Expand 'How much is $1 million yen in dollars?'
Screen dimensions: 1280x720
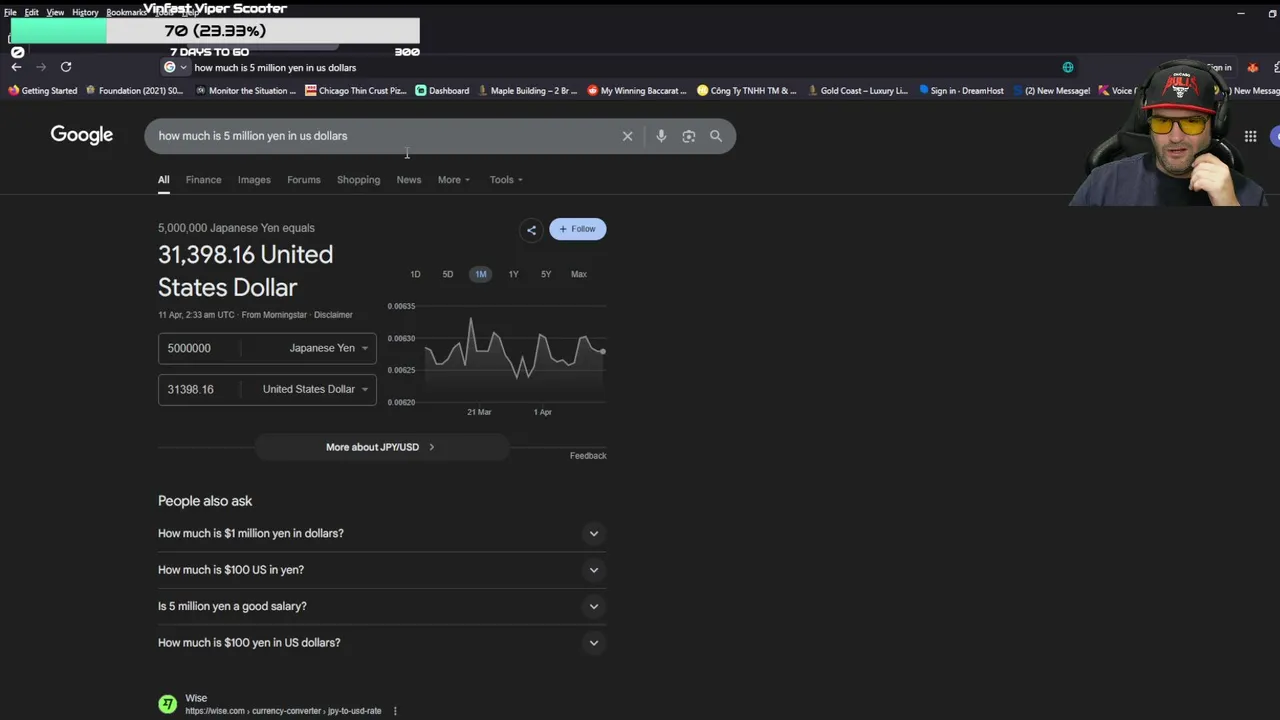click(382, 533)
